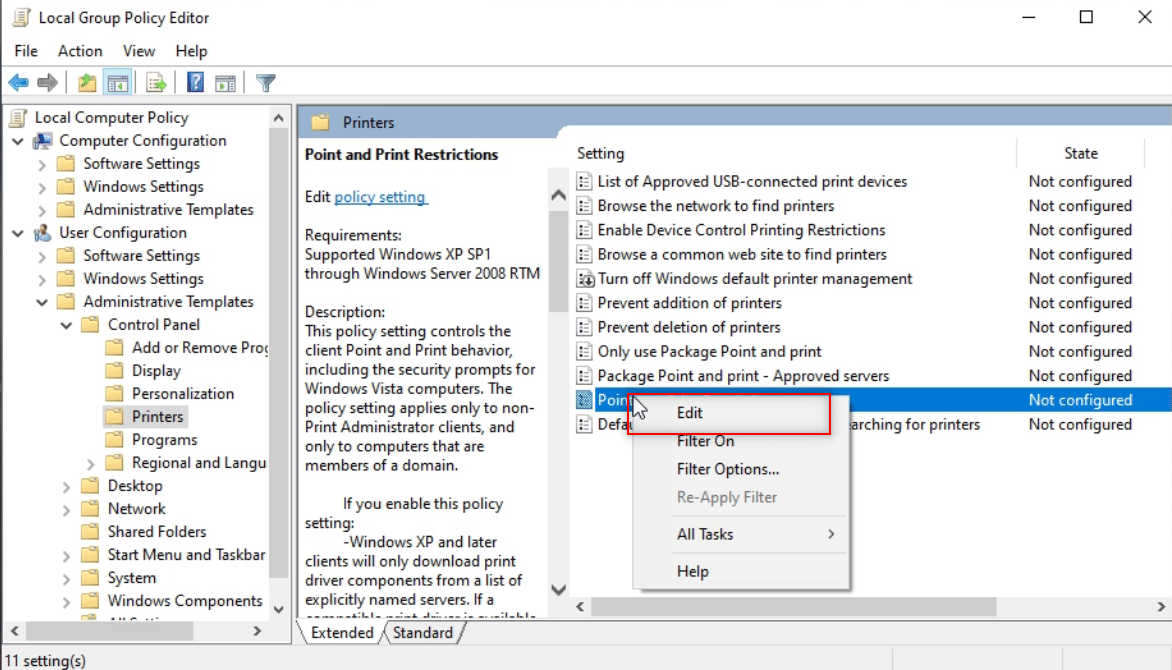Click policy icon for Browse the network to find printers

585,206
